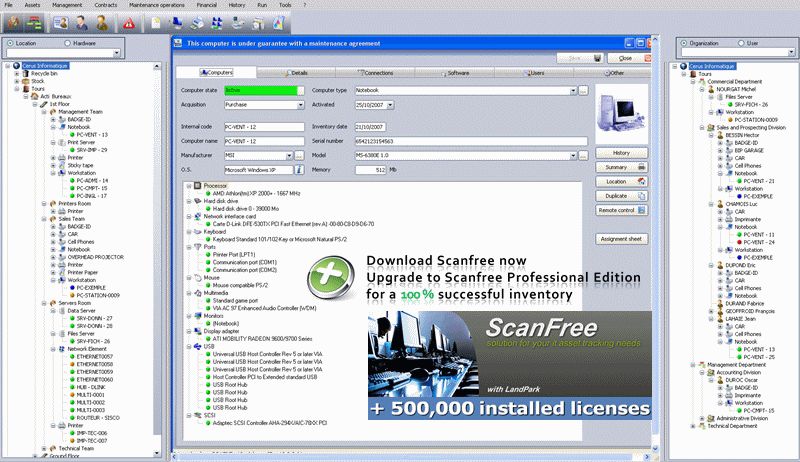
Task: Open the combo box under Location radio
Action: (x=117, y=53)
